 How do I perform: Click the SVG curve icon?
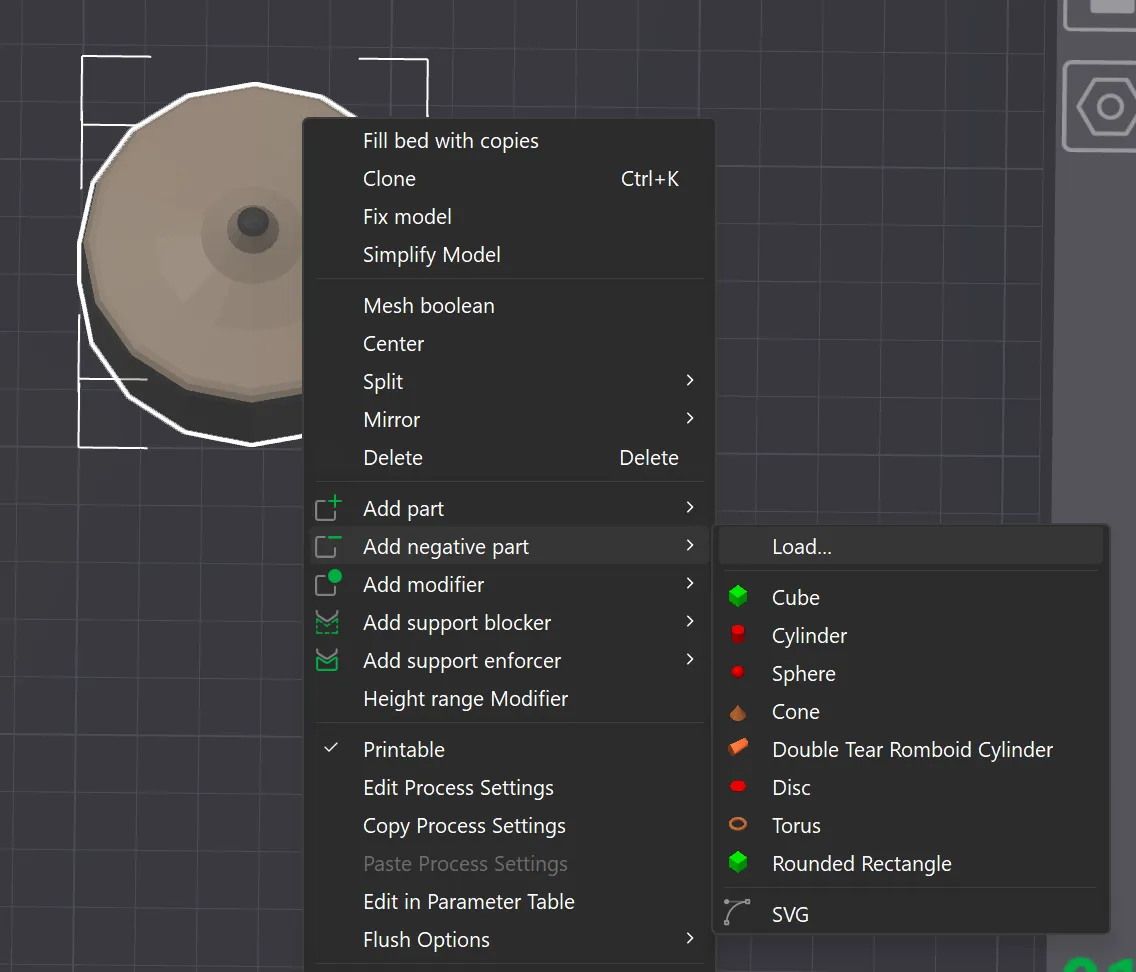[737, 913]
